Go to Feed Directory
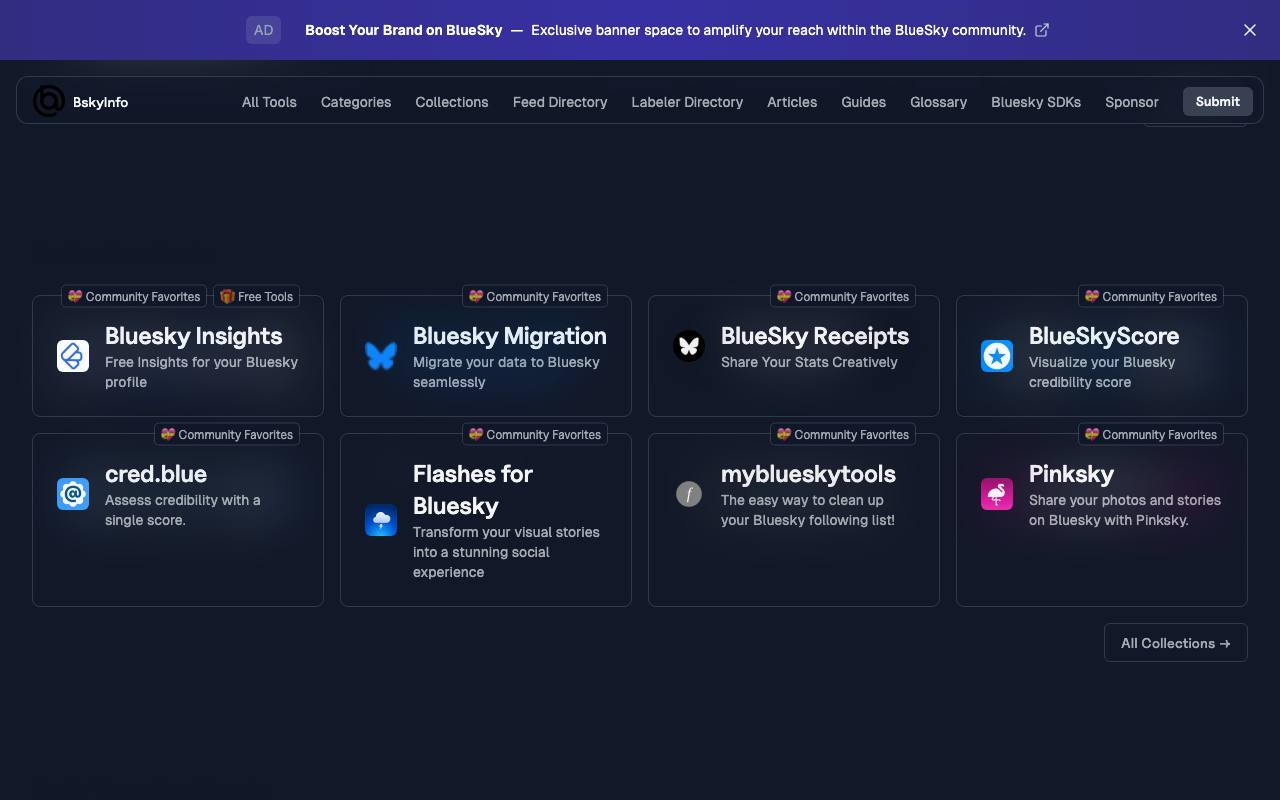Image resolution: width=1280 pixels, height=800 pixels. (x=560, y=102)
